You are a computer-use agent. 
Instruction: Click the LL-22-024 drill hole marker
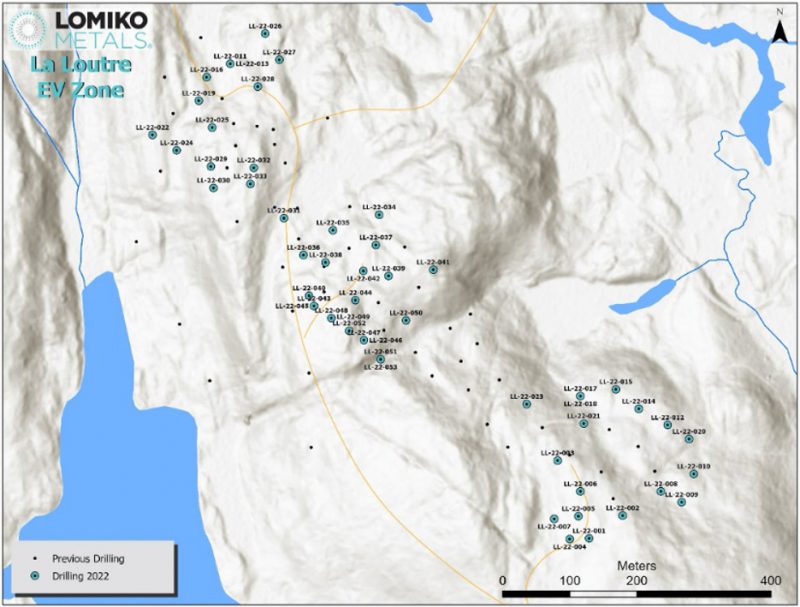177,151
